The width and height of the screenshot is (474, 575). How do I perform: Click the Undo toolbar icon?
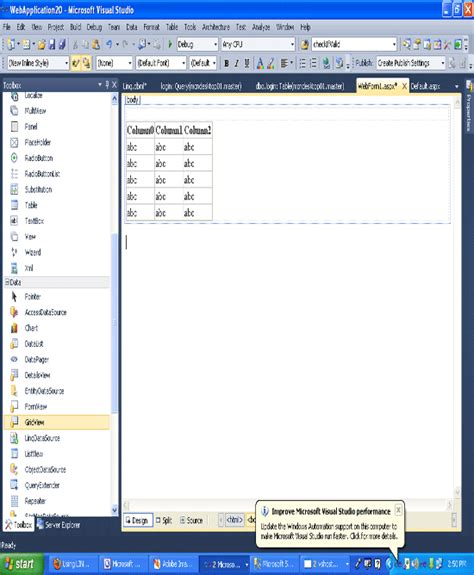tap(109, 44)
